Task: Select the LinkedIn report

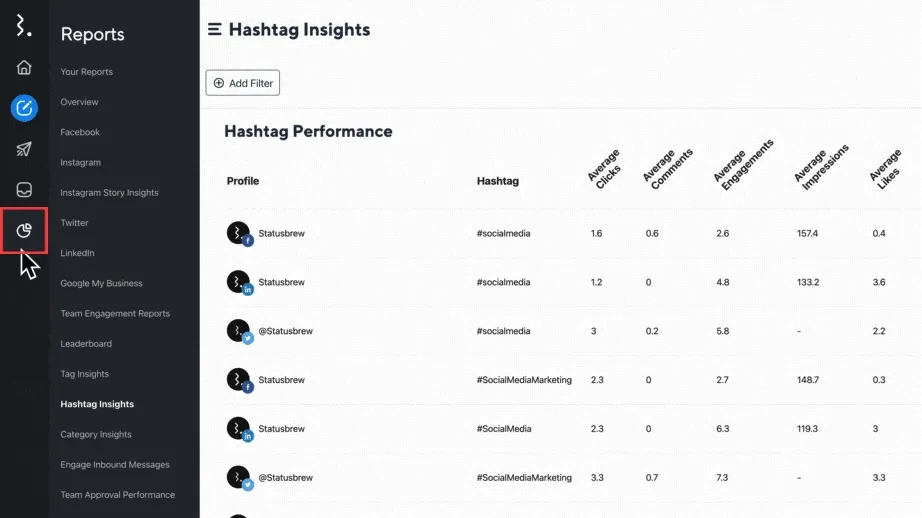Action: coord(77,253)
